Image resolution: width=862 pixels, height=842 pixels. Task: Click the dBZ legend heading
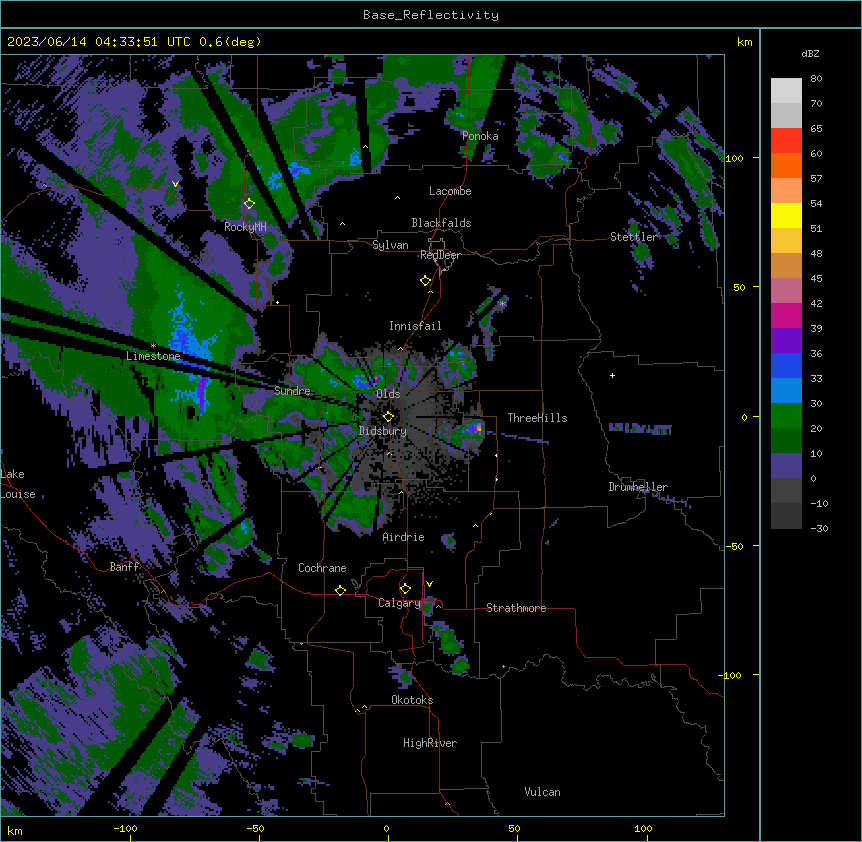click(810, 54)
